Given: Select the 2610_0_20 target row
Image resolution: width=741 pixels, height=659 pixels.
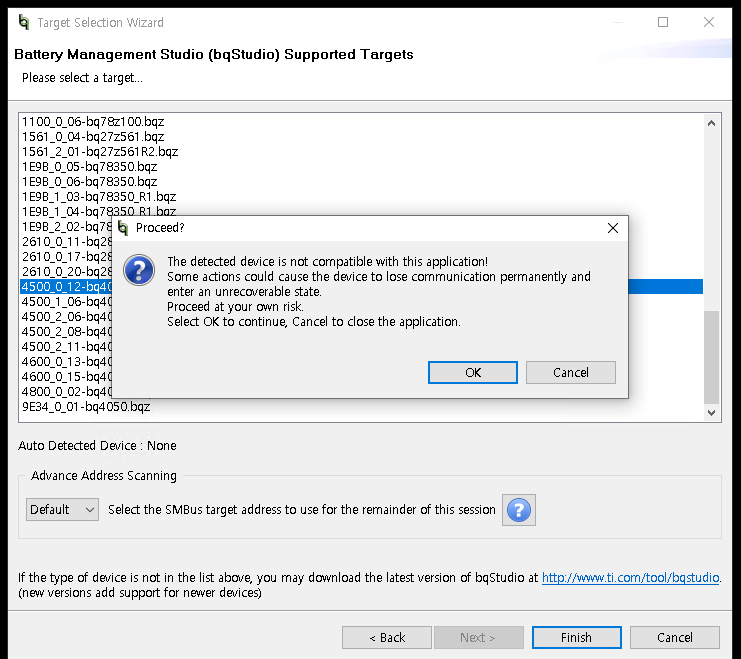Looking at the screenshot, I should [67, 272].
